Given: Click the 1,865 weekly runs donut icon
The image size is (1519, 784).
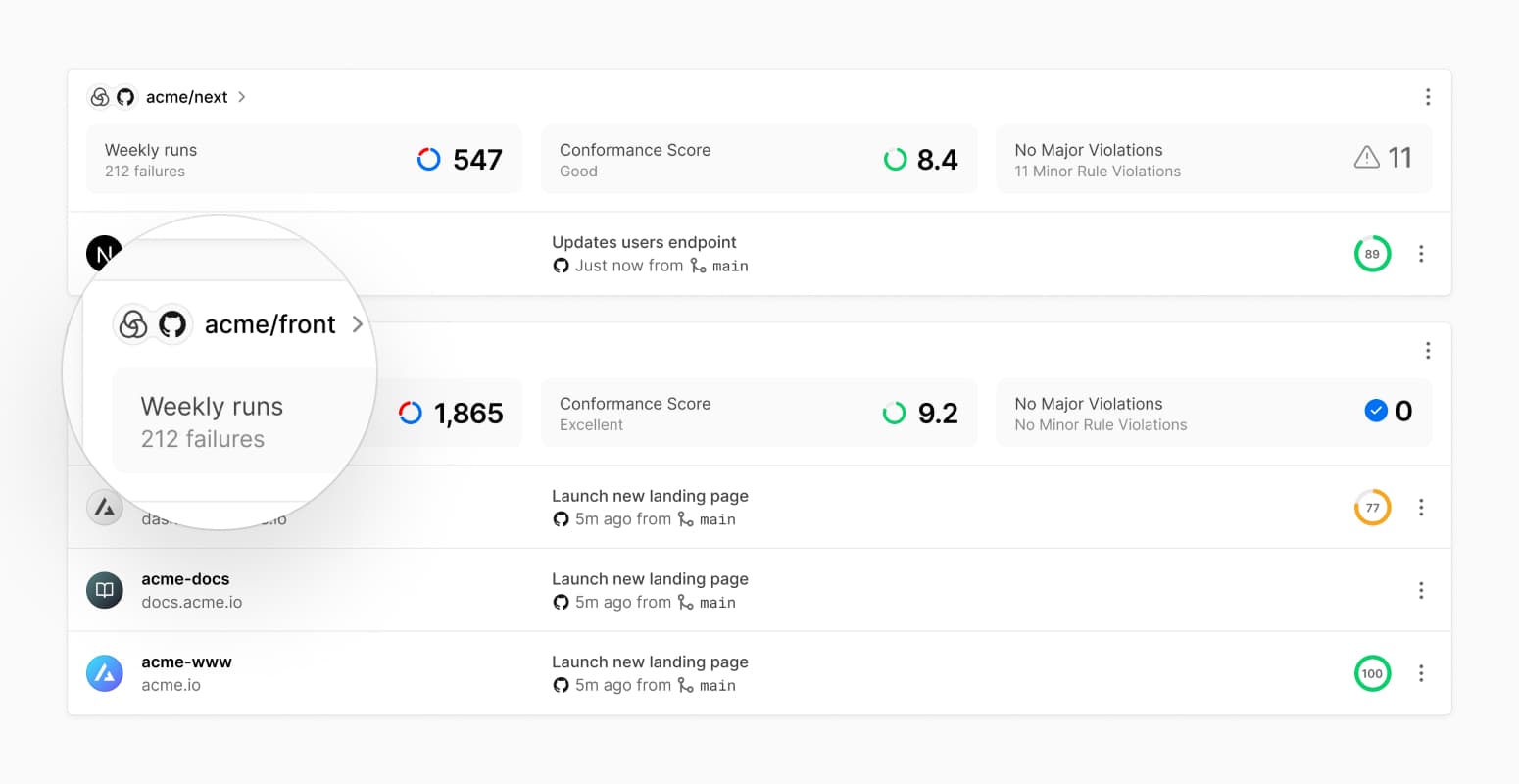Looking at the screenshot, I should coord(411,413).
